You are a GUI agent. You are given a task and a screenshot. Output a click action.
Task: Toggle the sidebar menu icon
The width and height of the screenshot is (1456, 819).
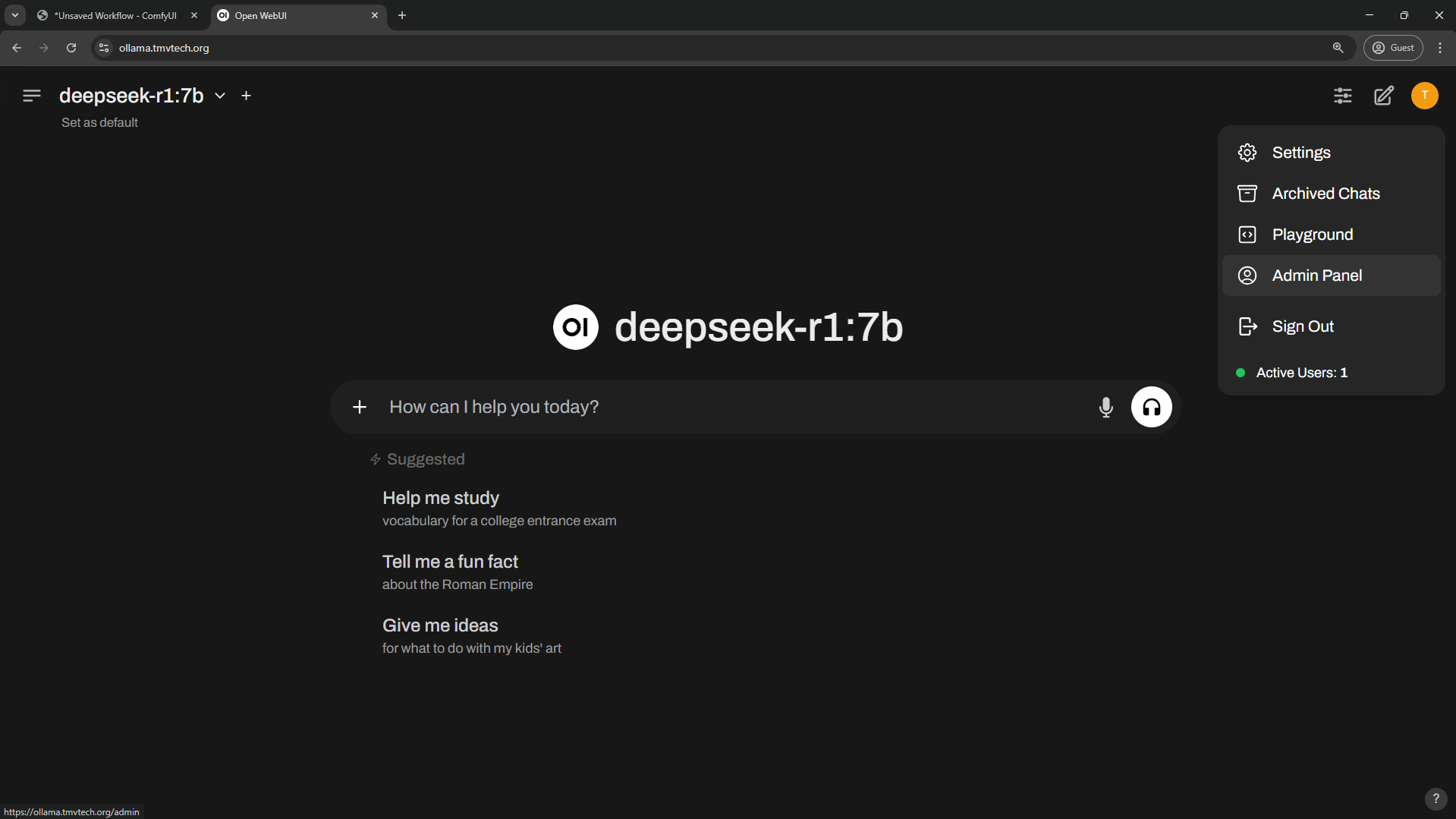coord(31,96)
